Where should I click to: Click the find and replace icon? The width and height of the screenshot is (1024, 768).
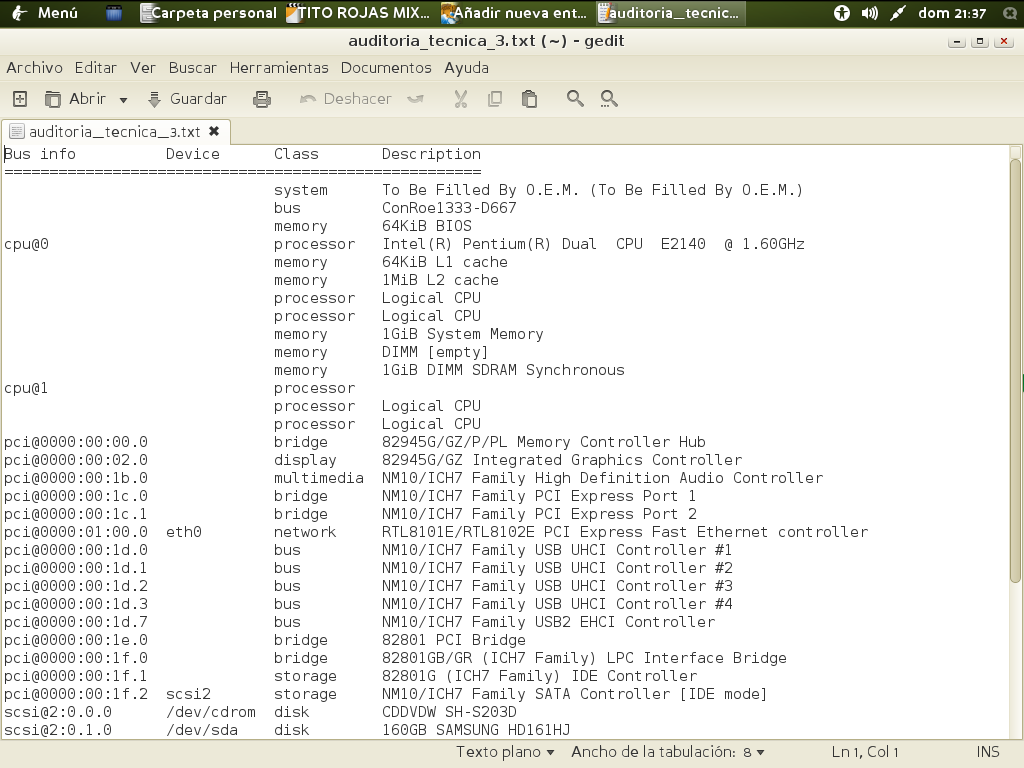point(608,99)
